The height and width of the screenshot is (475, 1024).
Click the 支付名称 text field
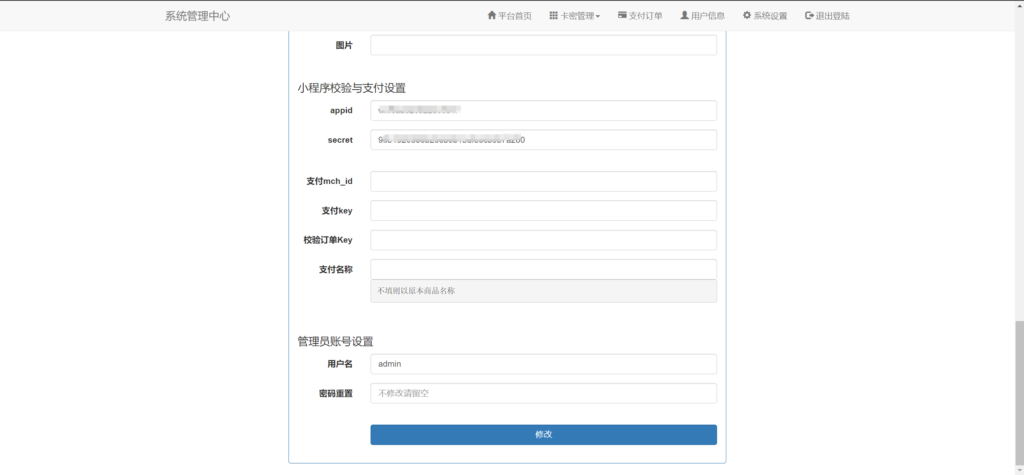543,269
